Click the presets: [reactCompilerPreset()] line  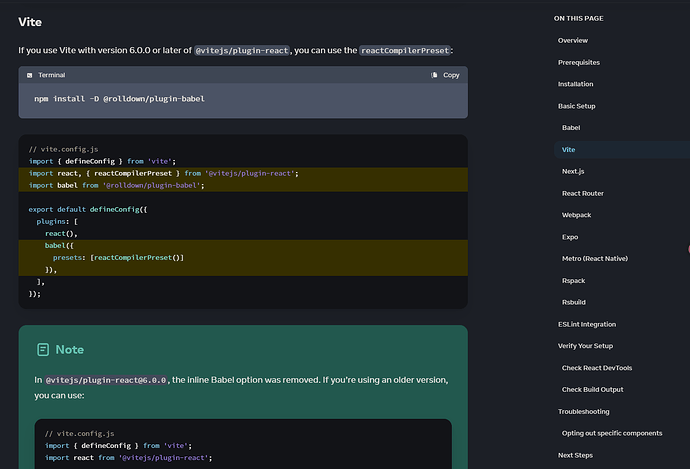118,258
